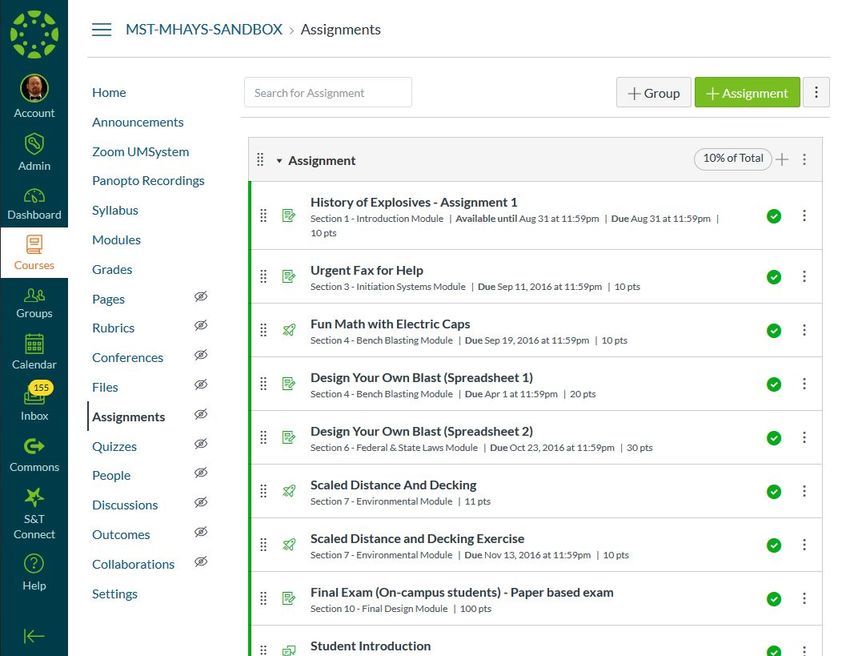The image size is (850, 656).
Task: Open the Help question mark icon
Action: [x=34, y=564]
